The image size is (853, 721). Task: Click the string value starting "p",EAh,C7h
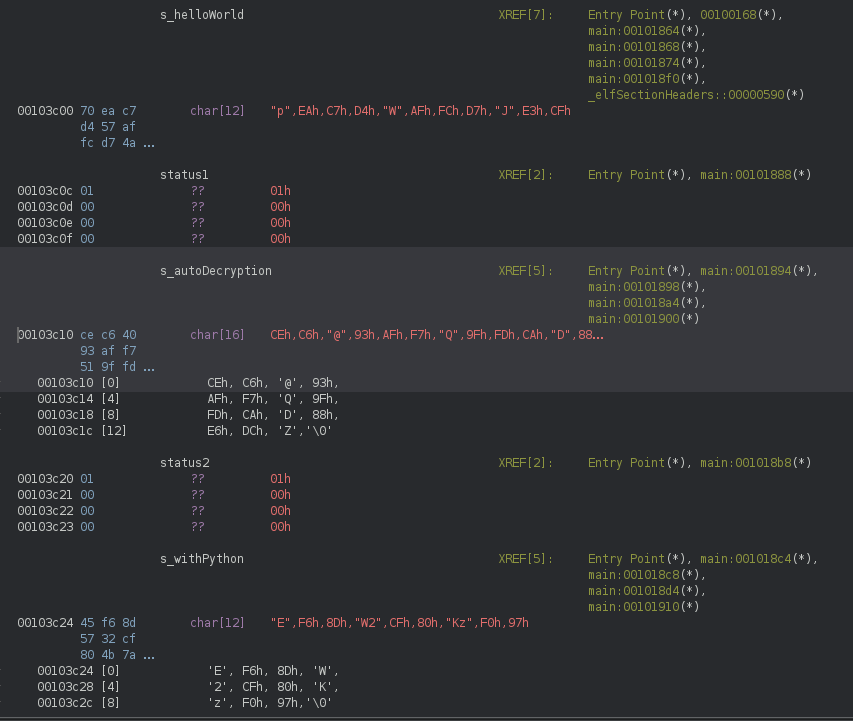(421, 111)
